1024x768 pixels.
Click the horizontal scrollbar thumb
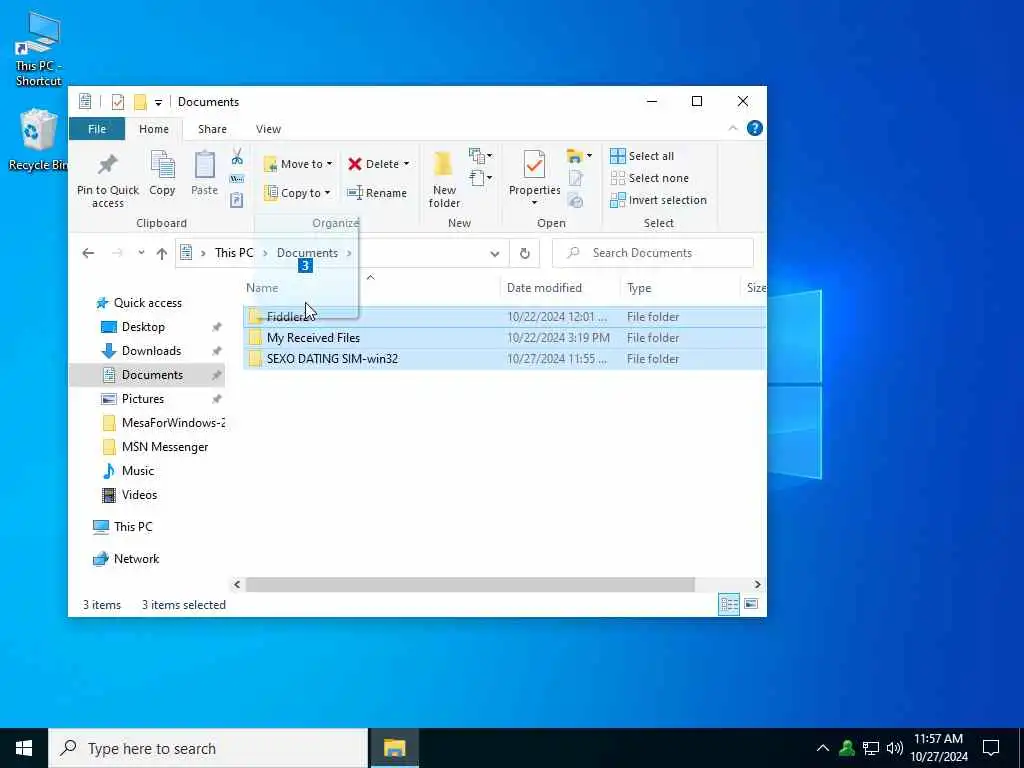point(470,584)
